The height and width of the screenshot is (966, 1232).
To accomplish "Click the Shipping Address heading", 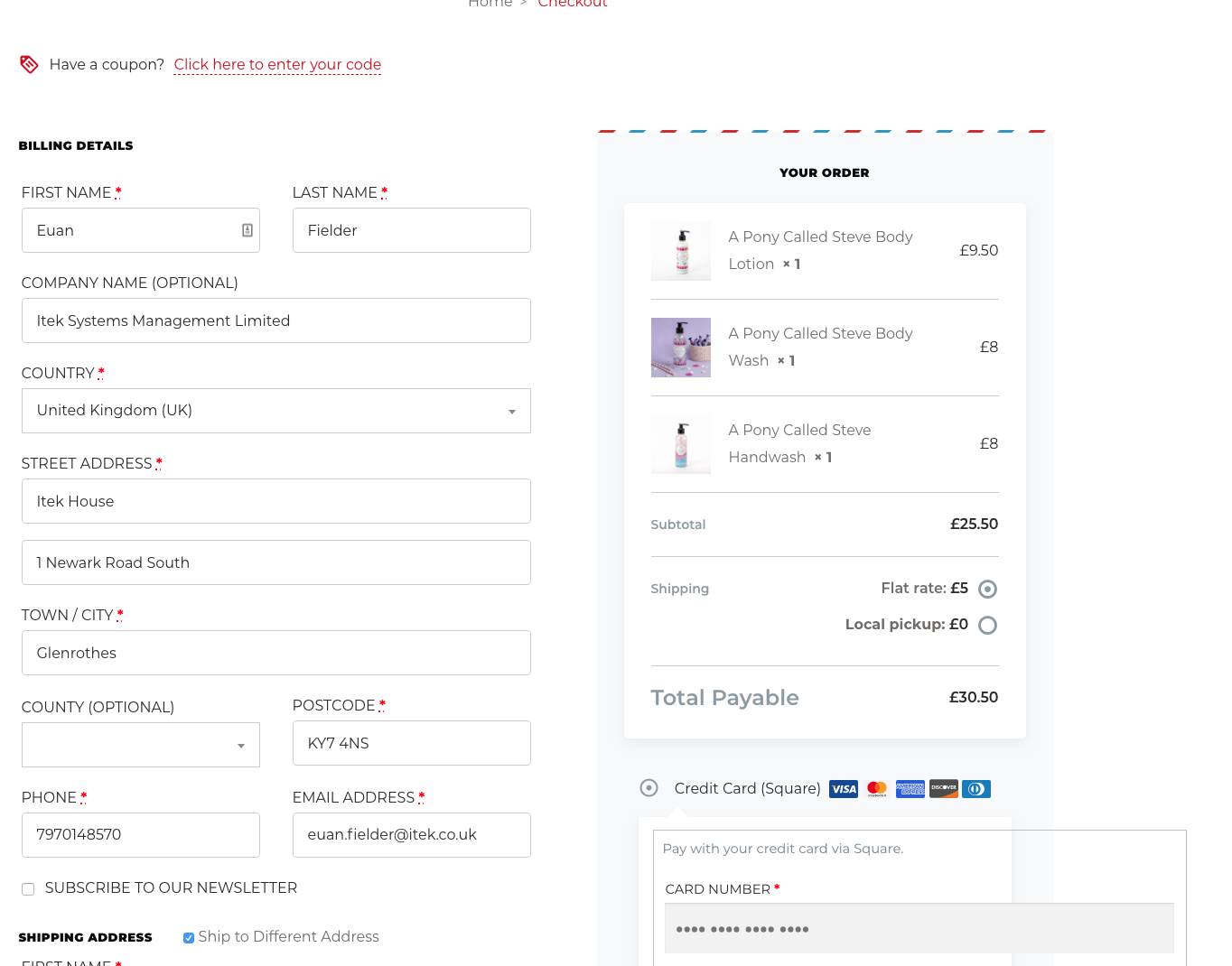I will click(x=86, y=937).
